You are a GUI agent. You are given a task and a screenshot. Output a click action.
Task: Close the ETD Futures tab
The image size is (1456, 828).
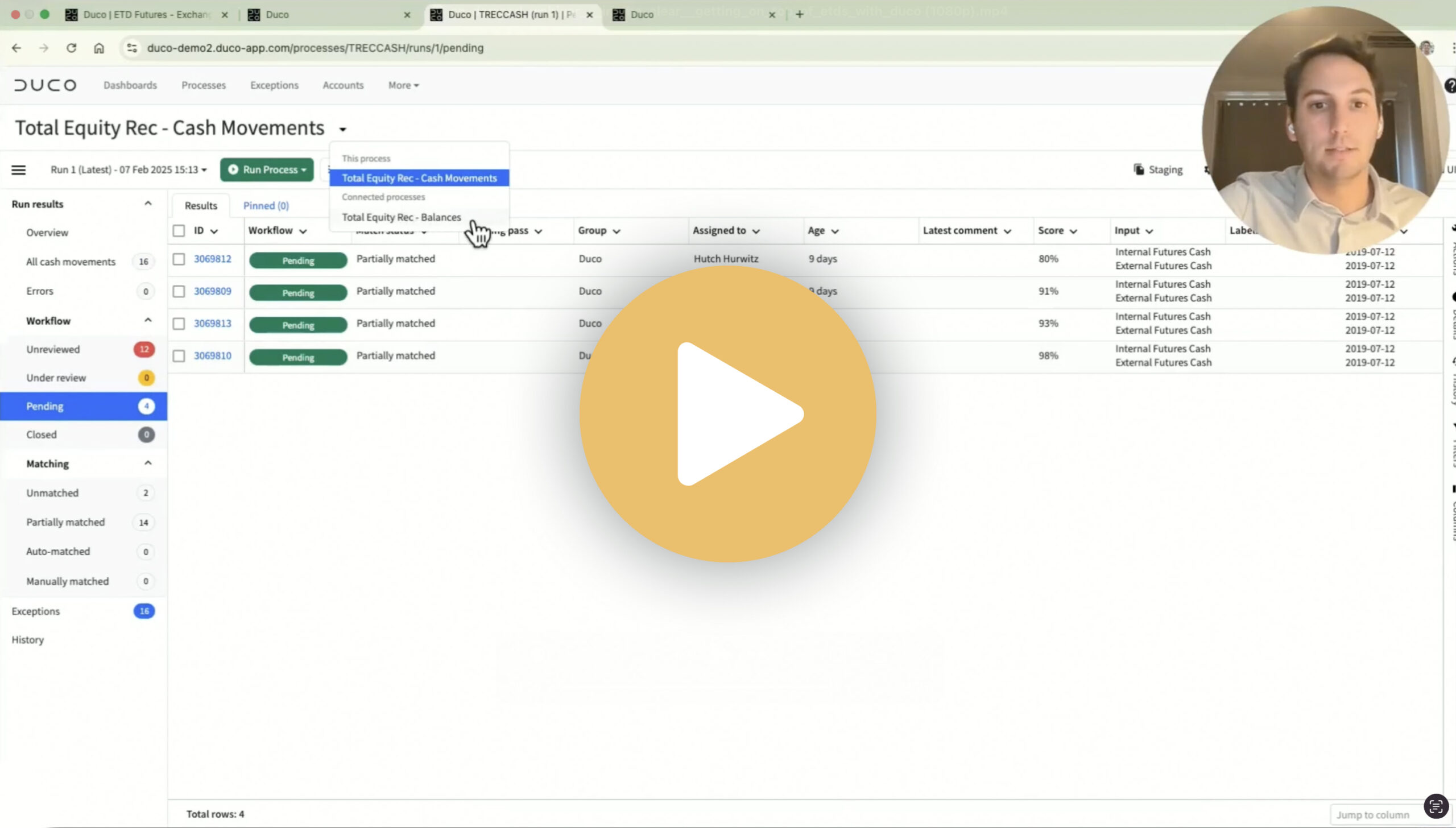225,15
